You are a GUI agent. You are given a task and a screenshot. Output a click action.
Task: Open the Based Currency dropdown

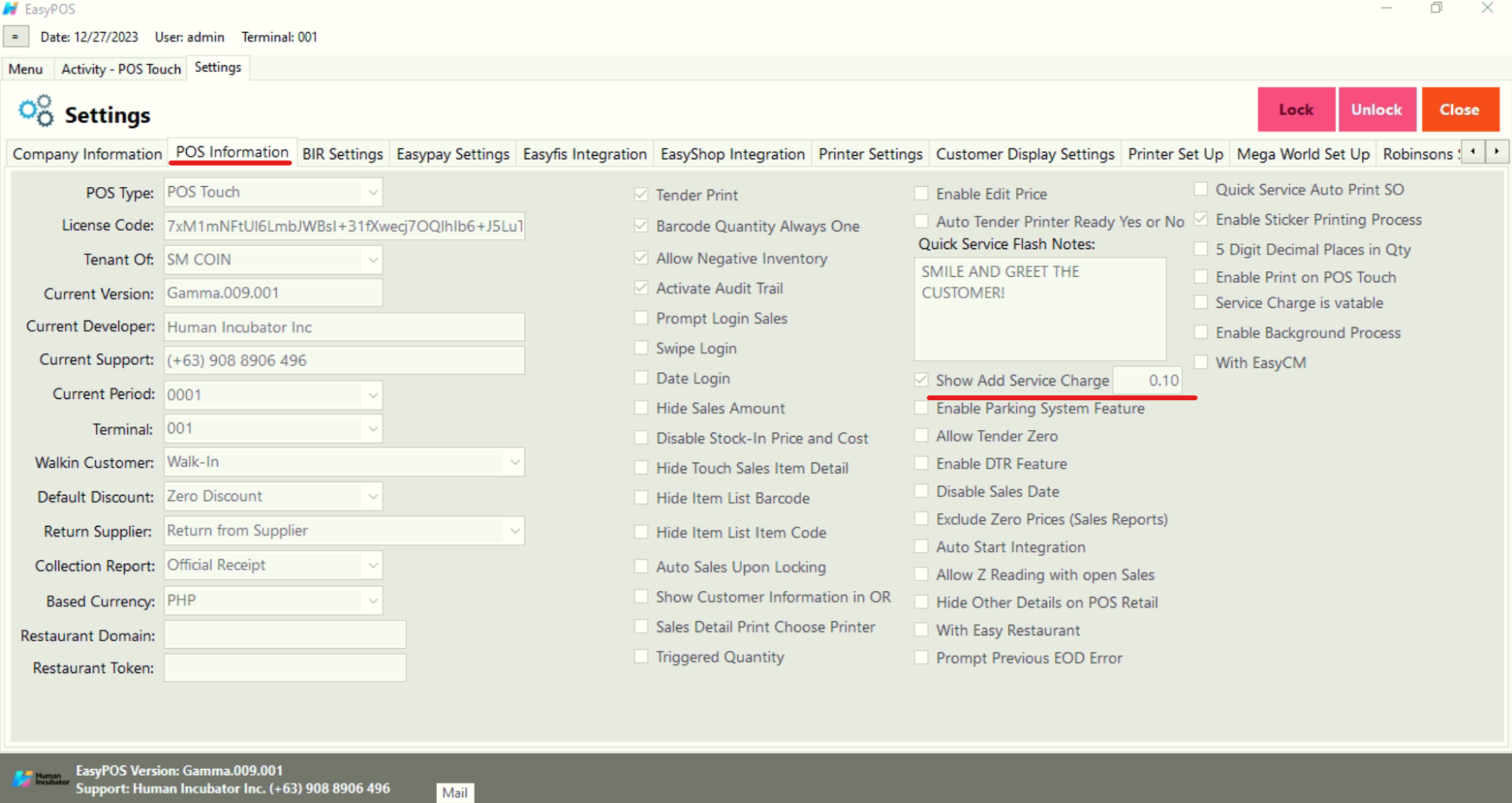pyautogui.click(x=372, y=601)
